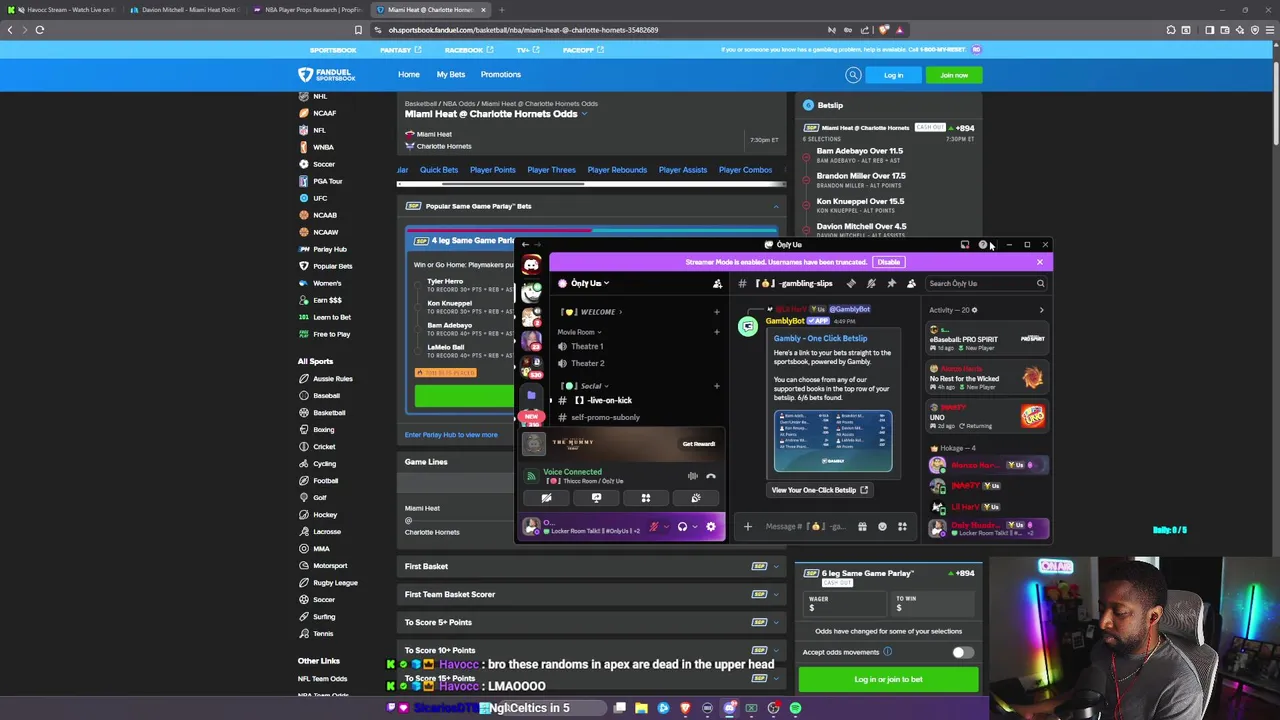Open File Explorer from the taskbar
The height and width of the screenshot is (720, 1280).
641,708
